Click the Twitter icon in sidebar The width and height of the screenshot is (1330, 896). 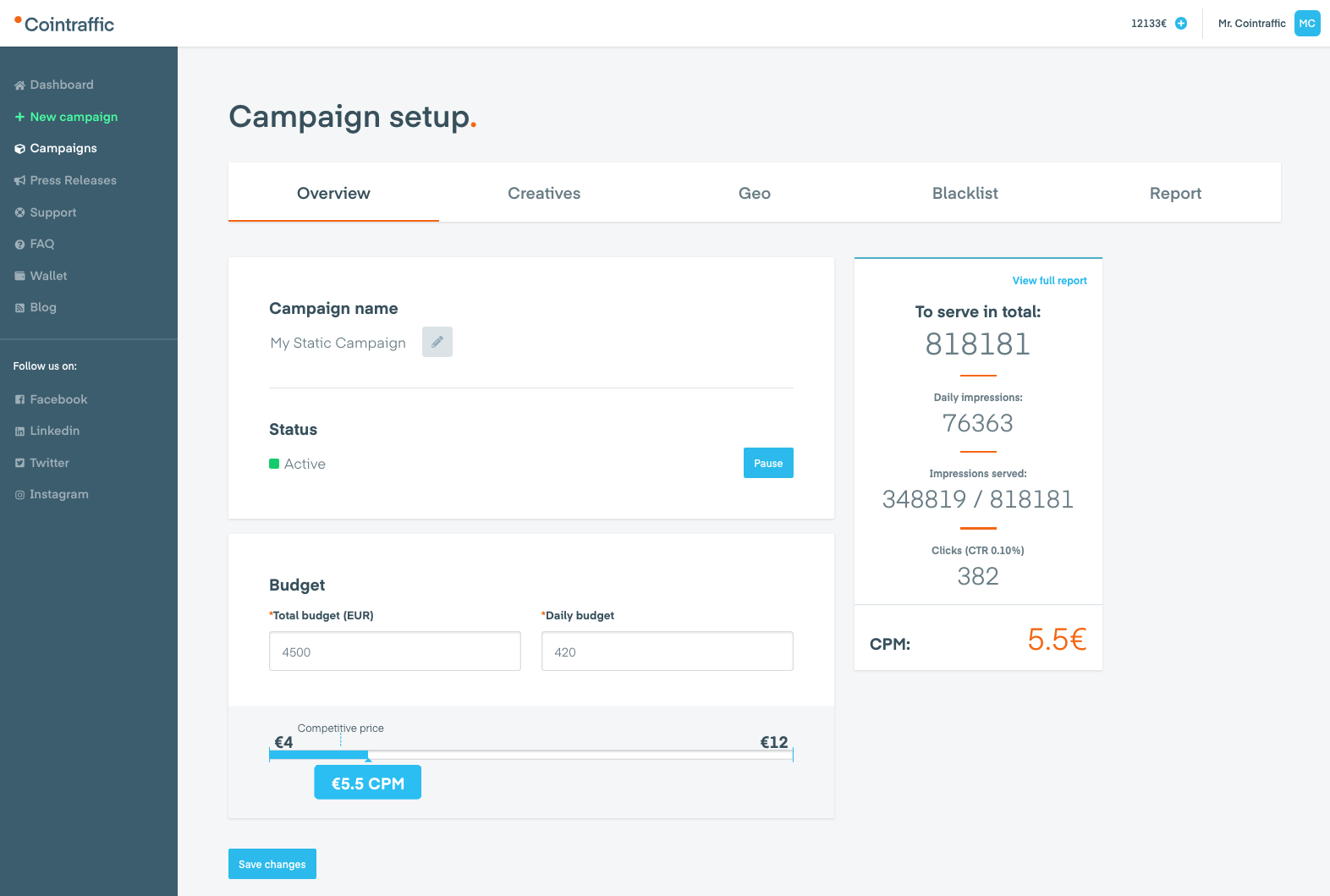coord(19,463)
